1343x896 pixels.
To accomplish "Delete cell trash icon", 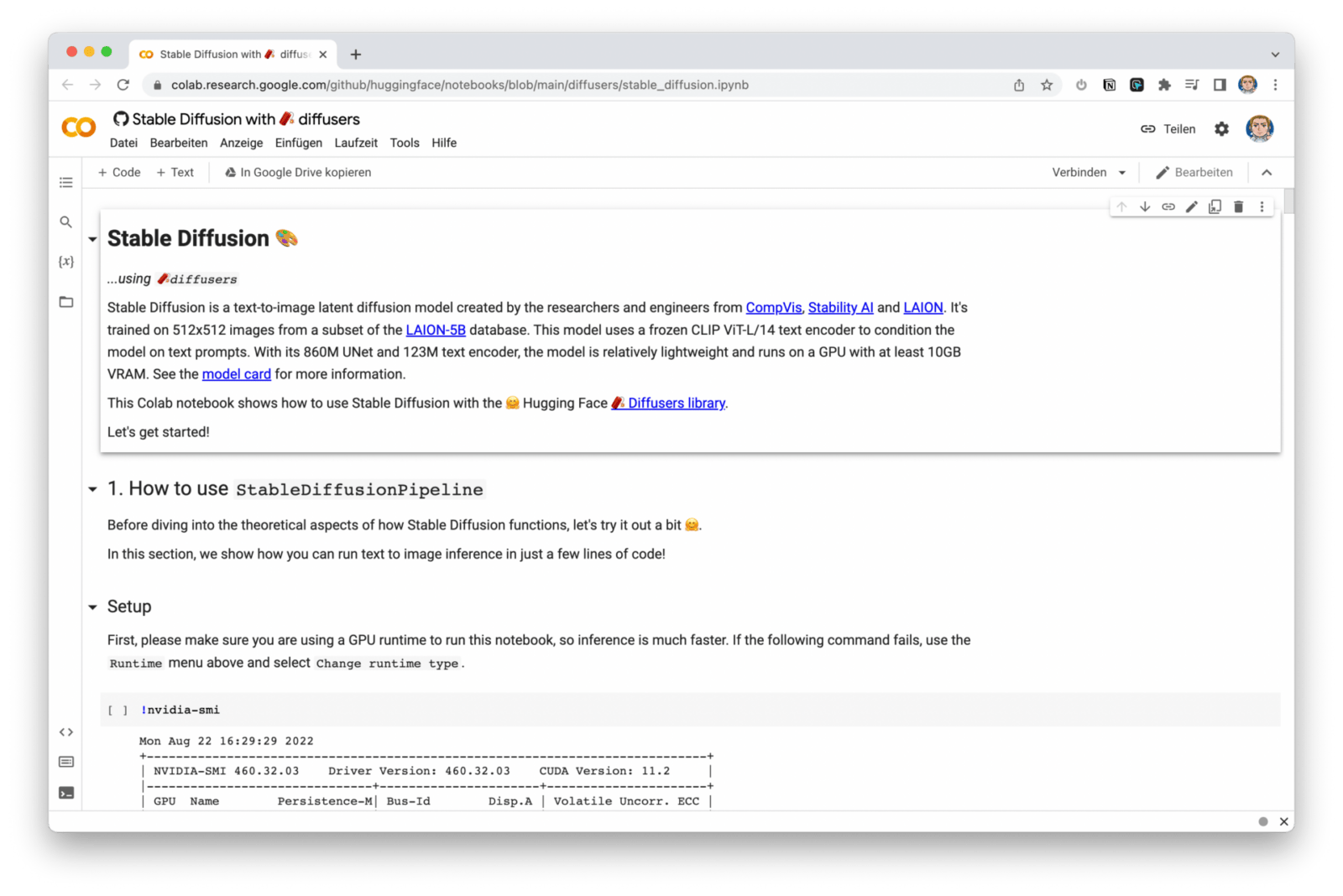I will click(1238, 206).
